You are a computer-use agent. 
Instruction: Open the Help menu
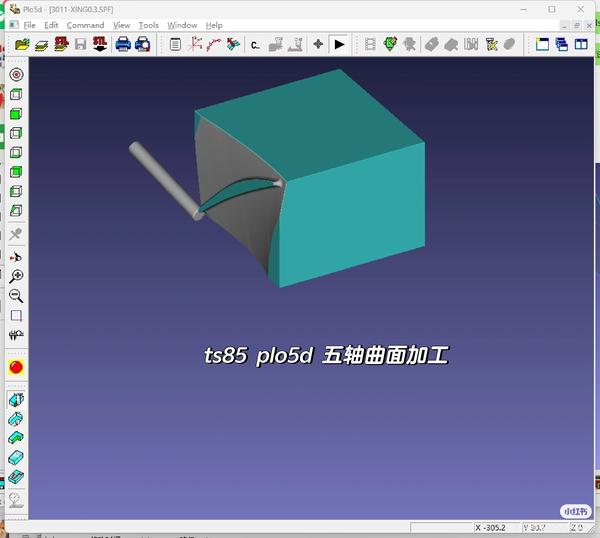214,25
